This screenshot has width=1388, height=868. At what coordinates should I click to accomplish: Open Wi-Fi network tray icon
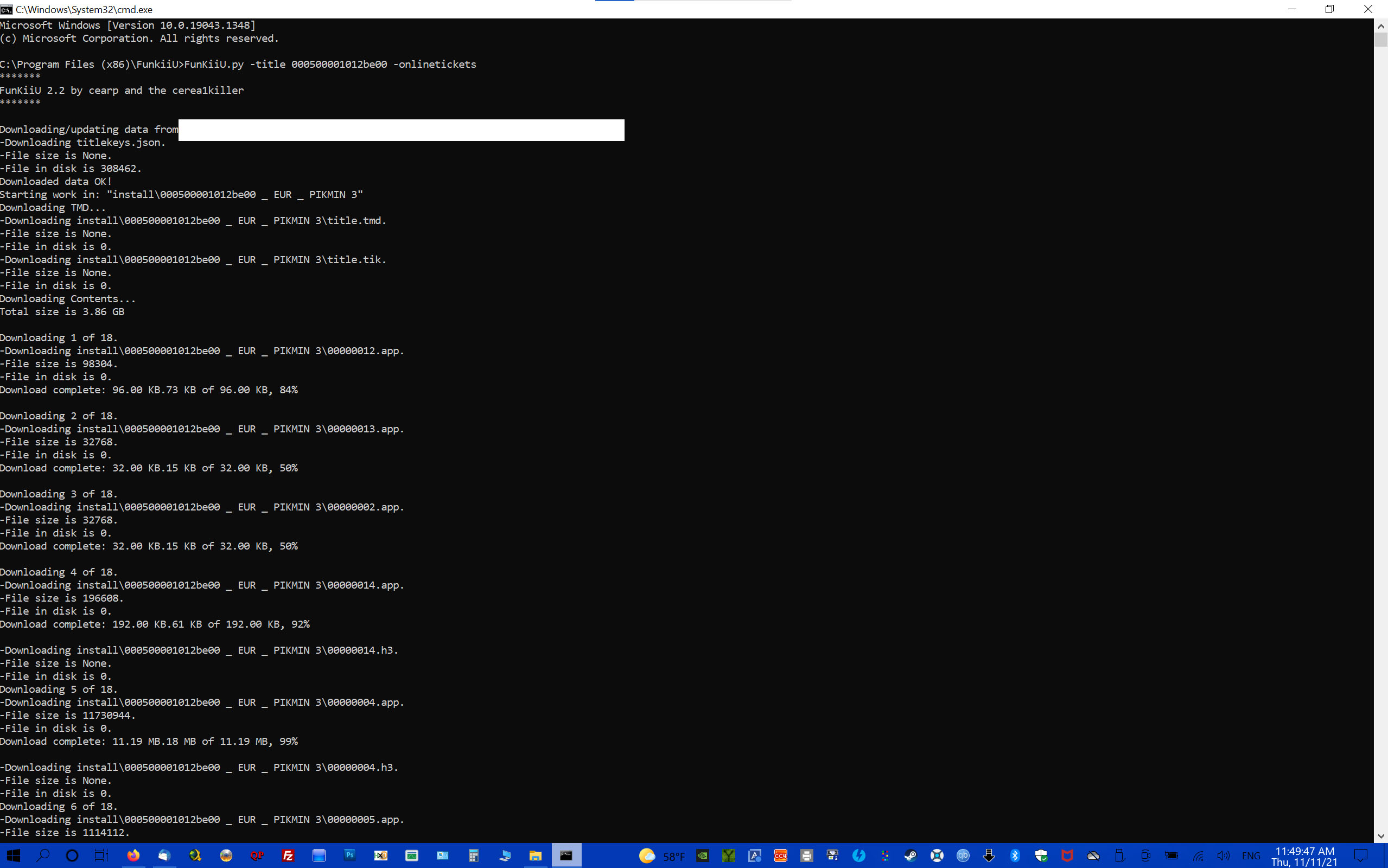tap(1198, 856)
